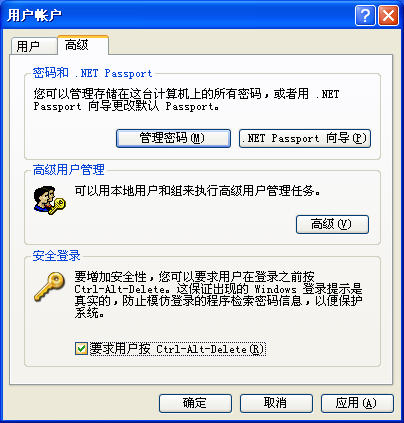This screenshot has width=404, height=423.
Task: Click the 用户帐户 window title bar
Action: pos(180,15)
